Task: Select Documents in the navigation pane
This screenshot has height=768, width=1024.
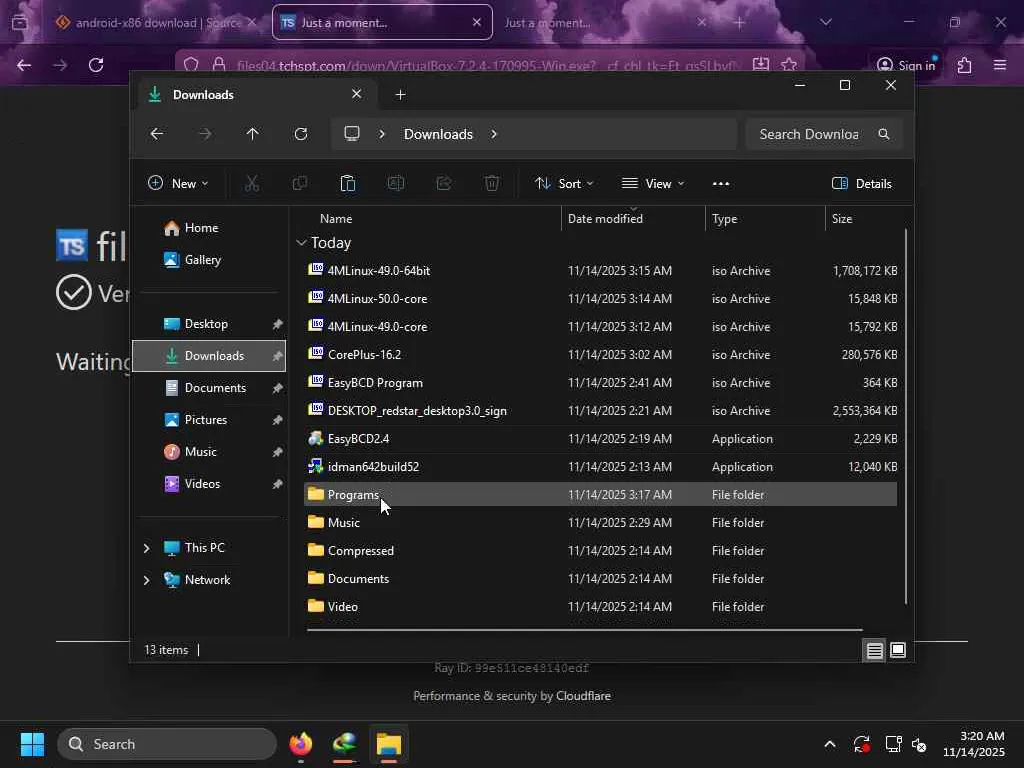Action: [x=209, y=388]
